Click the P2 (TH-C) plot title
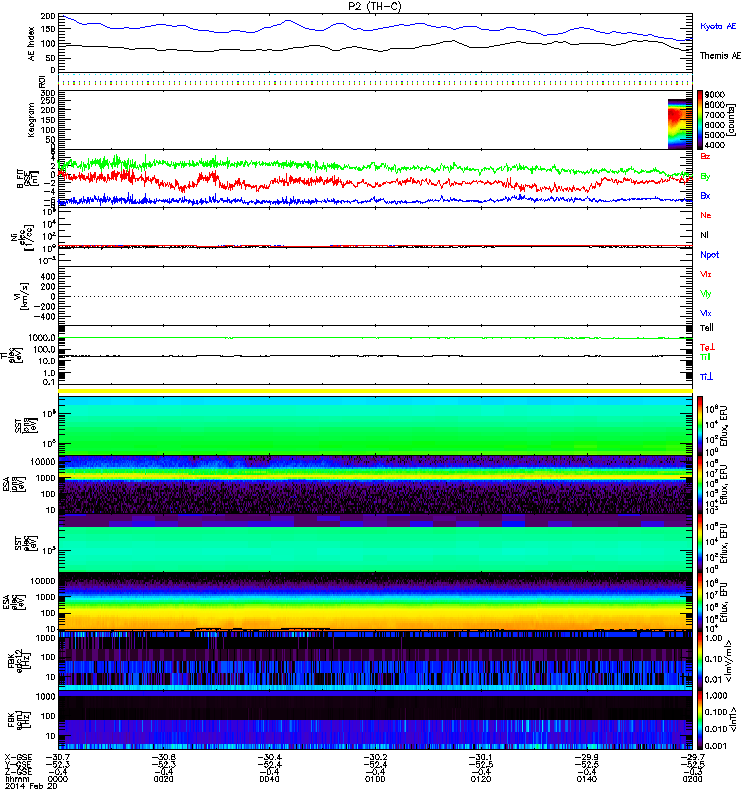This screenshot has height=800, width=750. (x=375, y=6)
